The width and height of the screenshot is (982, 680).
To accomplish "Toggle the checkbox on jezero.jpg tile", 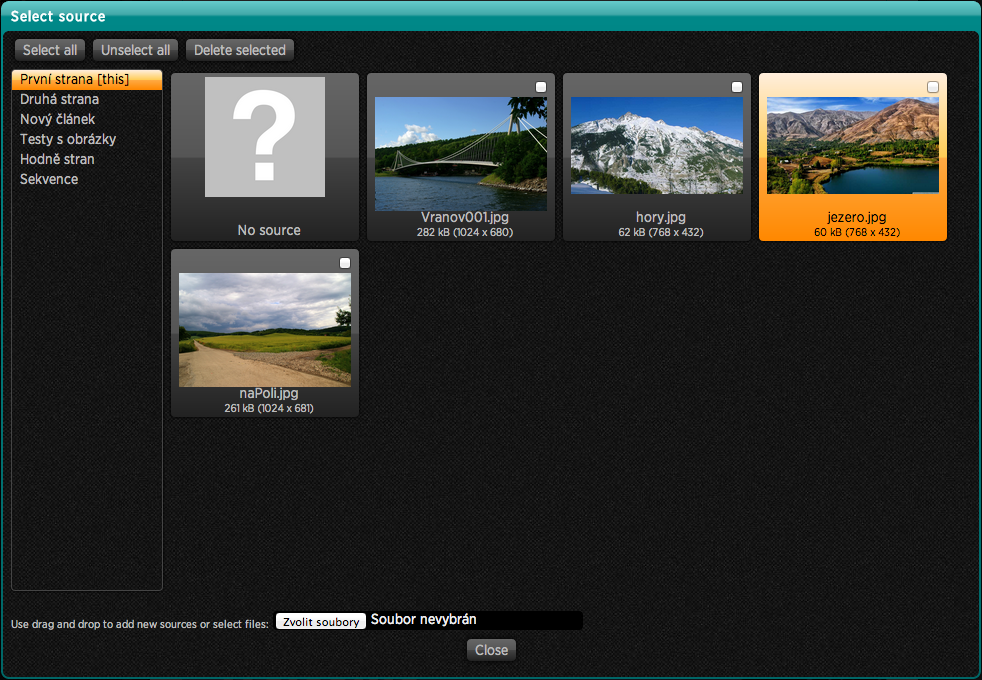I will 933,88.
